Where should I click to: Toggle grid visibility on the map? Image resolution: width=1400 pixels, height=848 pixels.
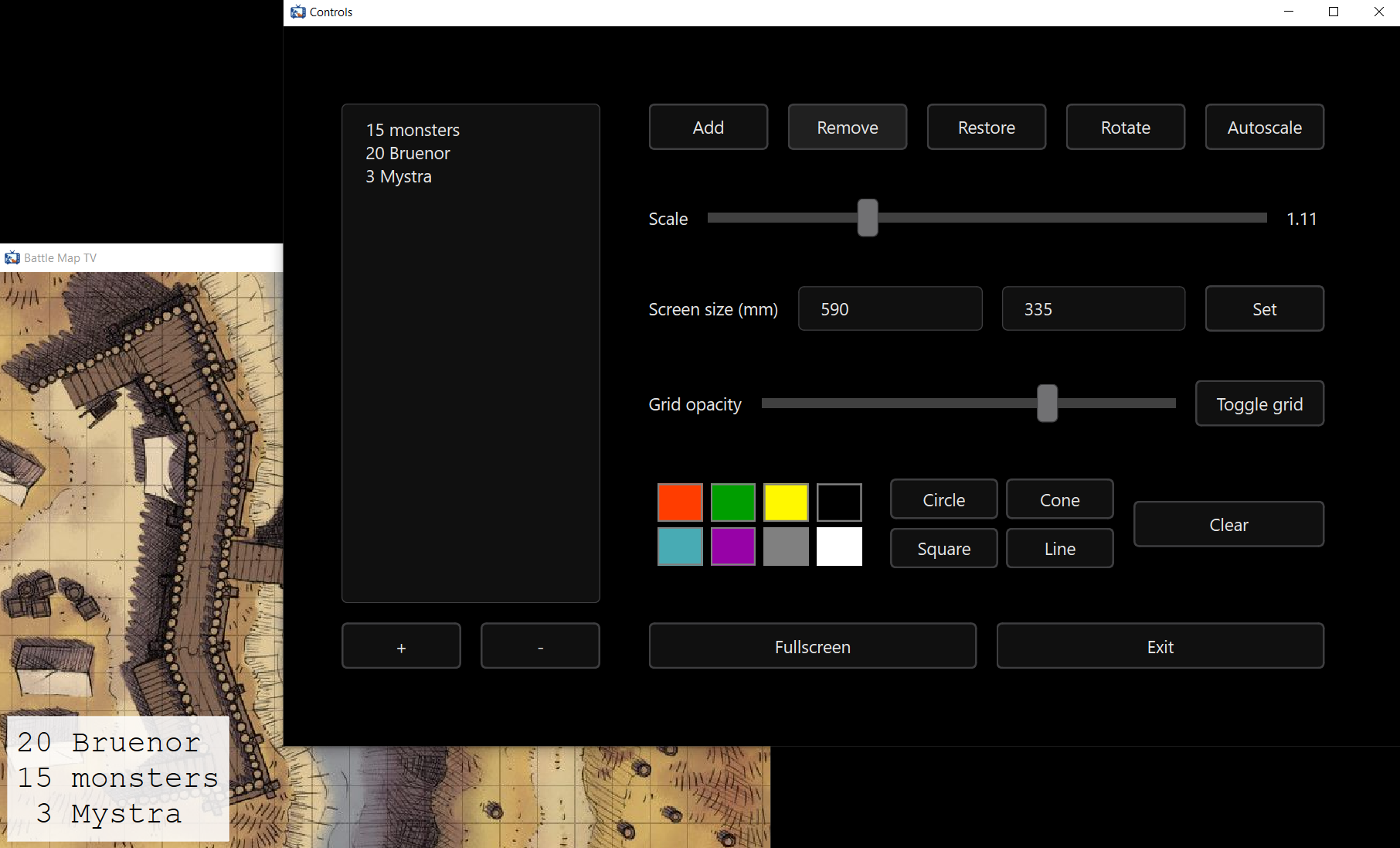pos(1259,404)
